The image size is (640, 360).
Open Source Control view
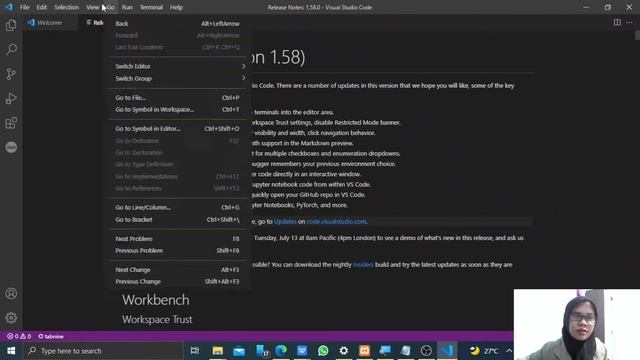tap(11, 74)
